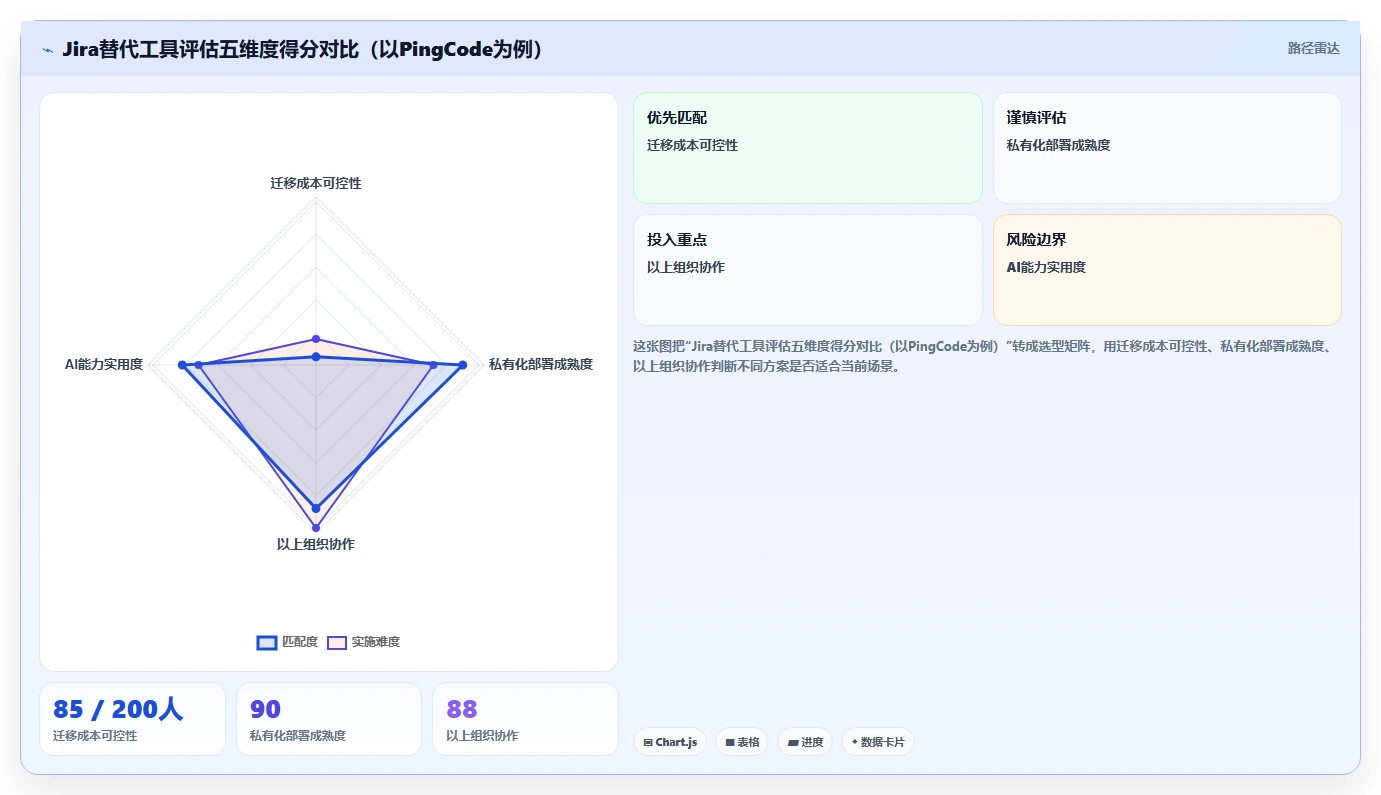Click AI能力实用度 text in 风险边界 card
Viewport: 1381px width, 795px height.
point(1046,267)
